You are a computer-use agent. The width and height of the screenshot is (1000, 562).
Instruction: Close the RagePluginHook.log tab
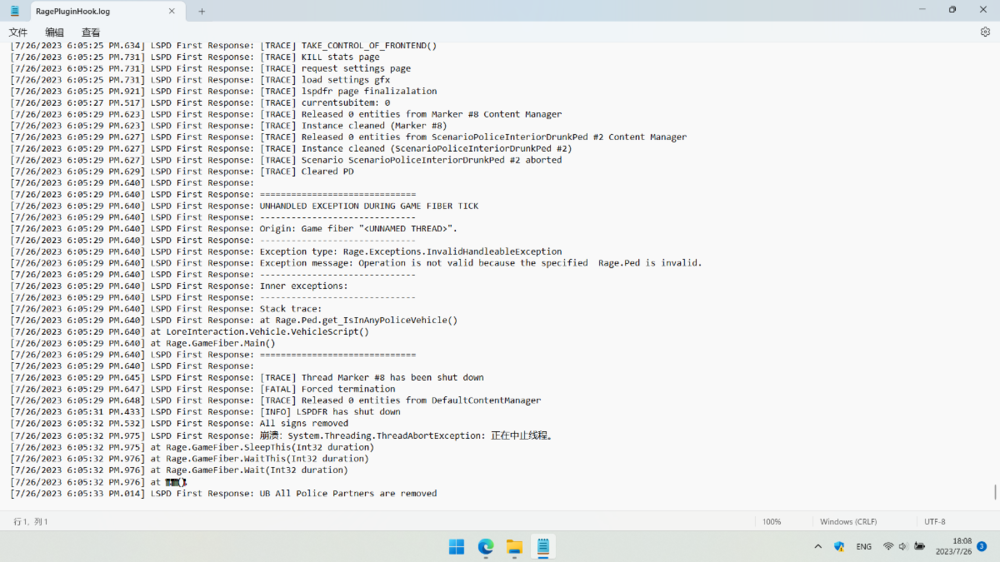173,11
